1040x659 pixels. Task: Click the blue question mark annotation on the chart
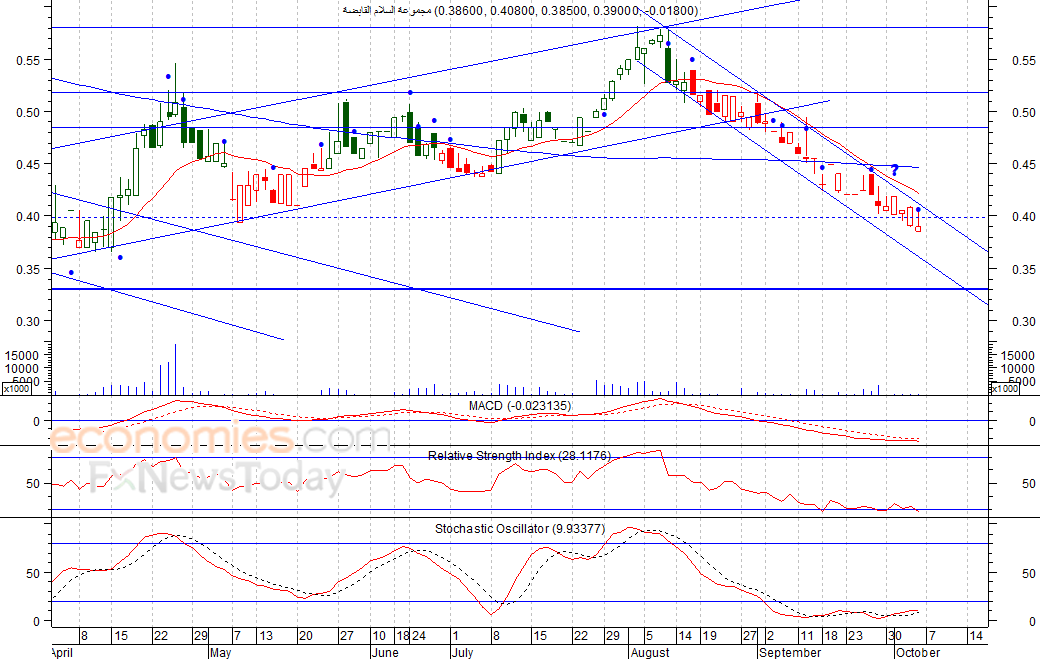click(x=894, y=170)
